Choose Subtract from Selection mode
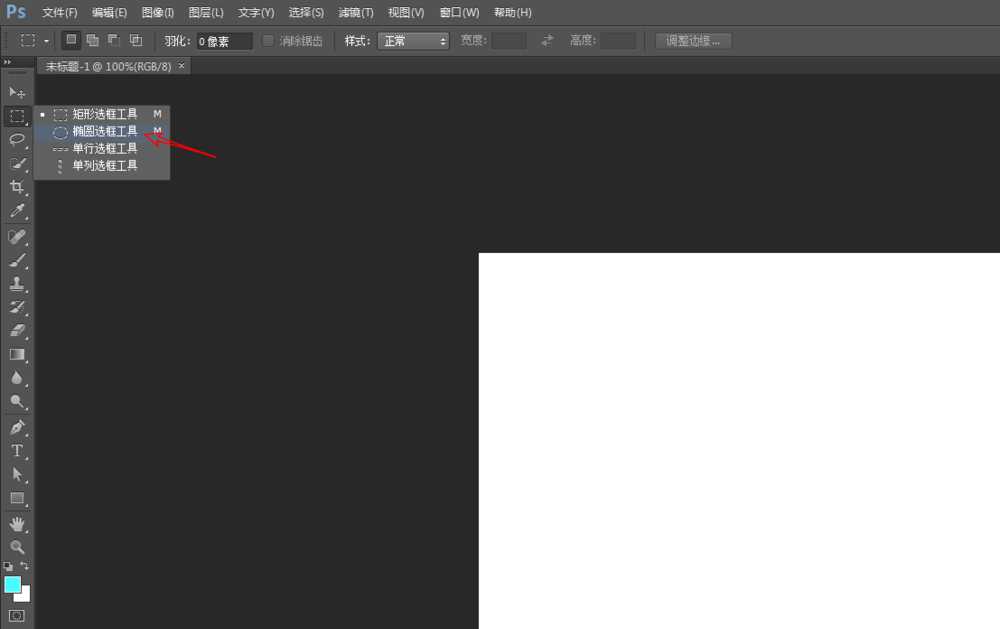This screenshot has height=629, width=1000. coord(114,40)
